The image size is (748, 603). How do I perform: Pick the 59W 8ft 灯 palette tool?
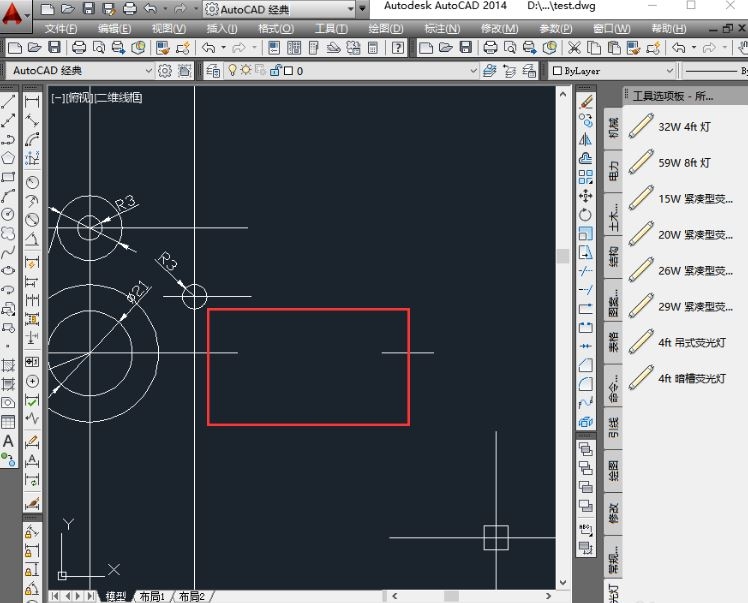[670, 163]
